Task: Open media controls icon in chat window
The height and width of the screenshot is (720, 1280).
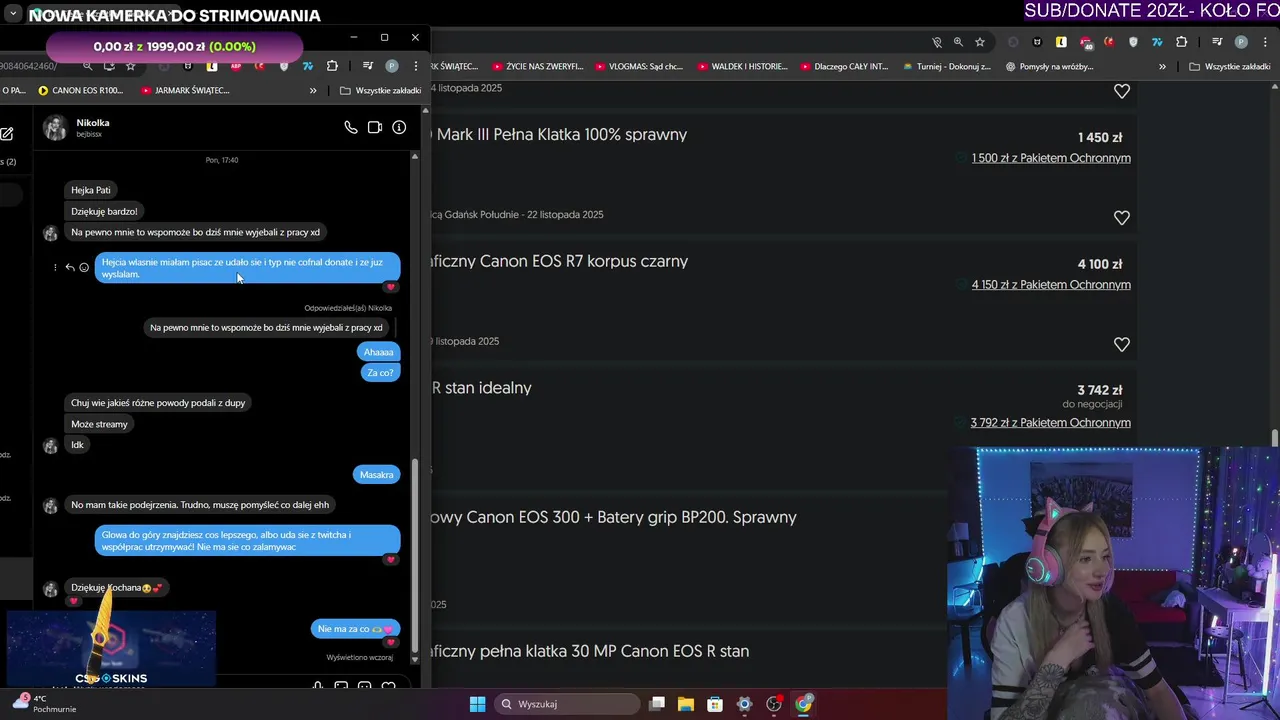Action: [368, 66]
